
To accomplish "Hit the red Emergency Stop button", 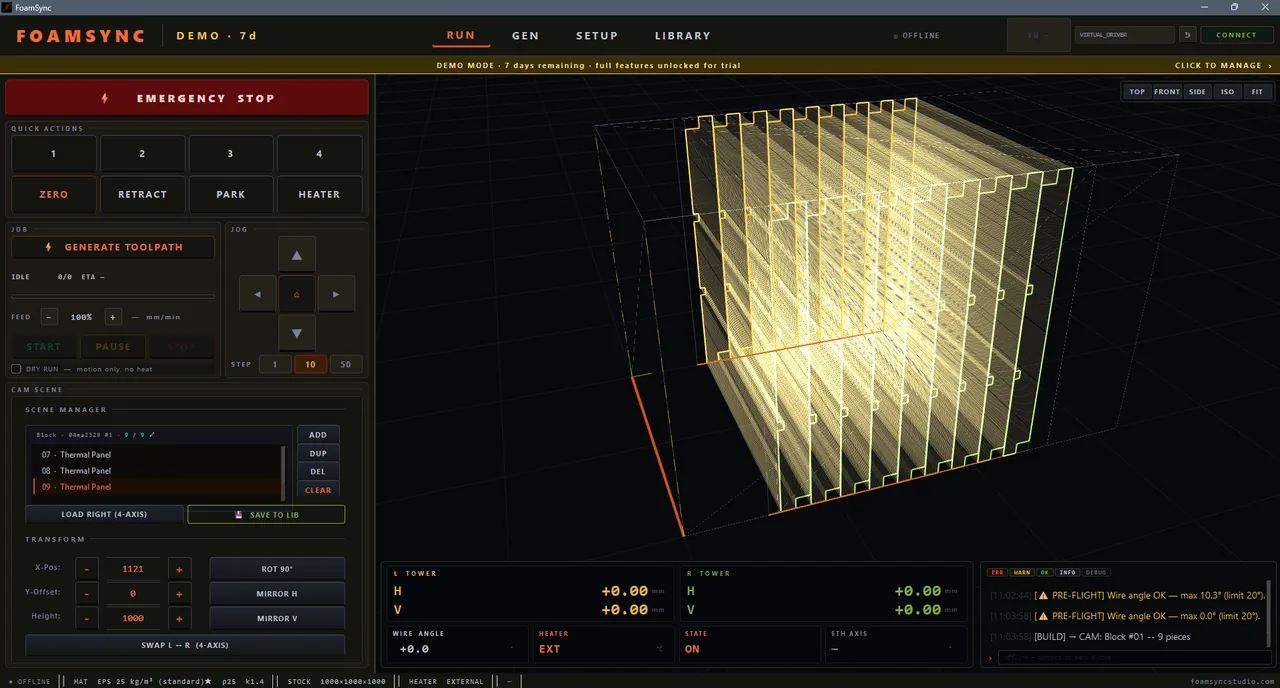I will (x=187, y=98).
